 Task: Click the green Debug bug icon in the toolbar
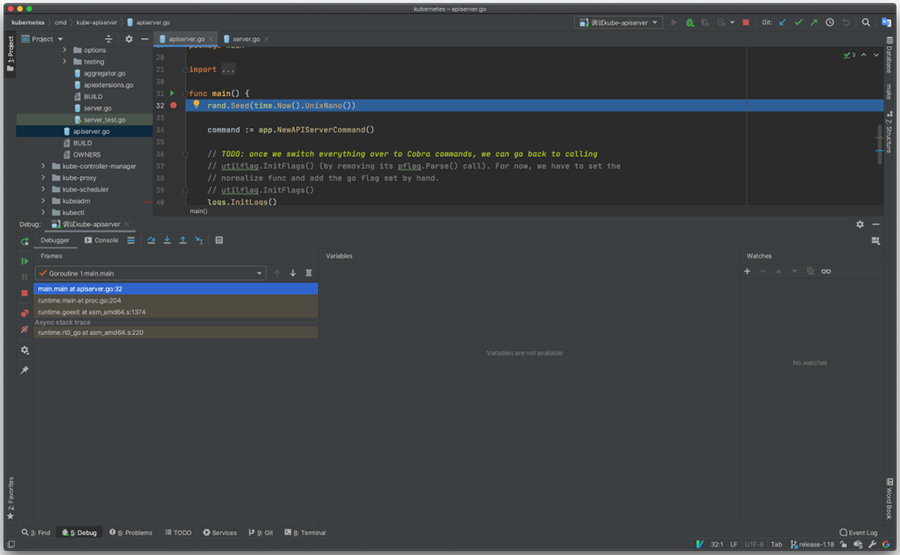689,22
